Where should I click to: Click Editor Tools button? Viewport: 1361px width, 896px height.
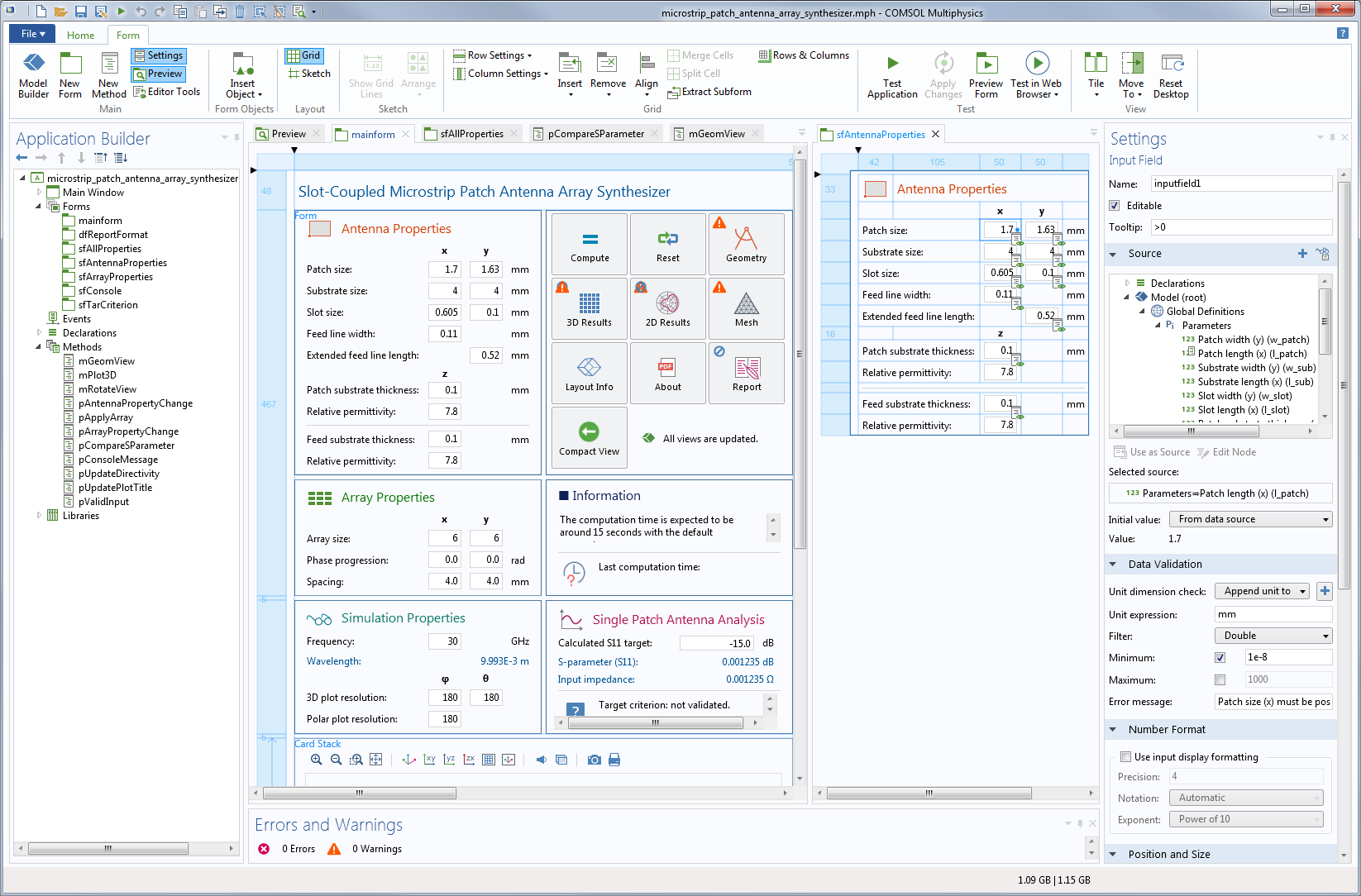click(167, 92)
